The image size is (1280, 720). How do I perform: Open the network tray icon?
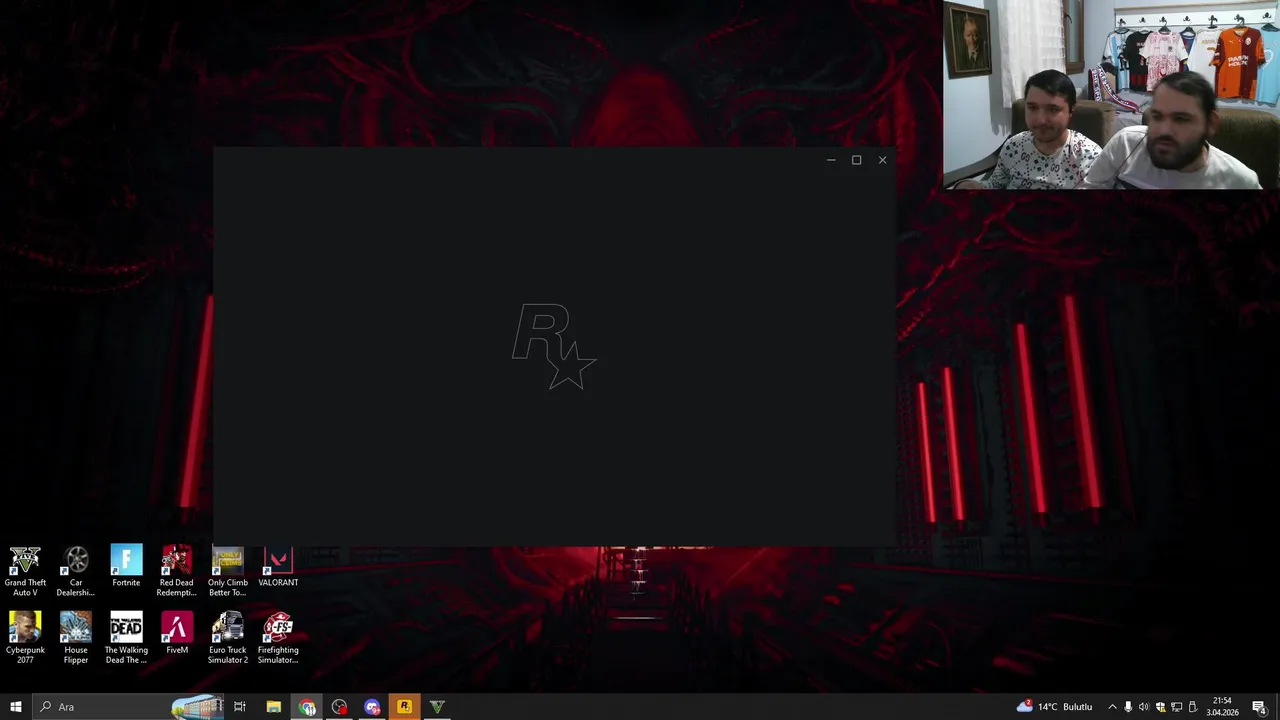[x=1176, y=707]
